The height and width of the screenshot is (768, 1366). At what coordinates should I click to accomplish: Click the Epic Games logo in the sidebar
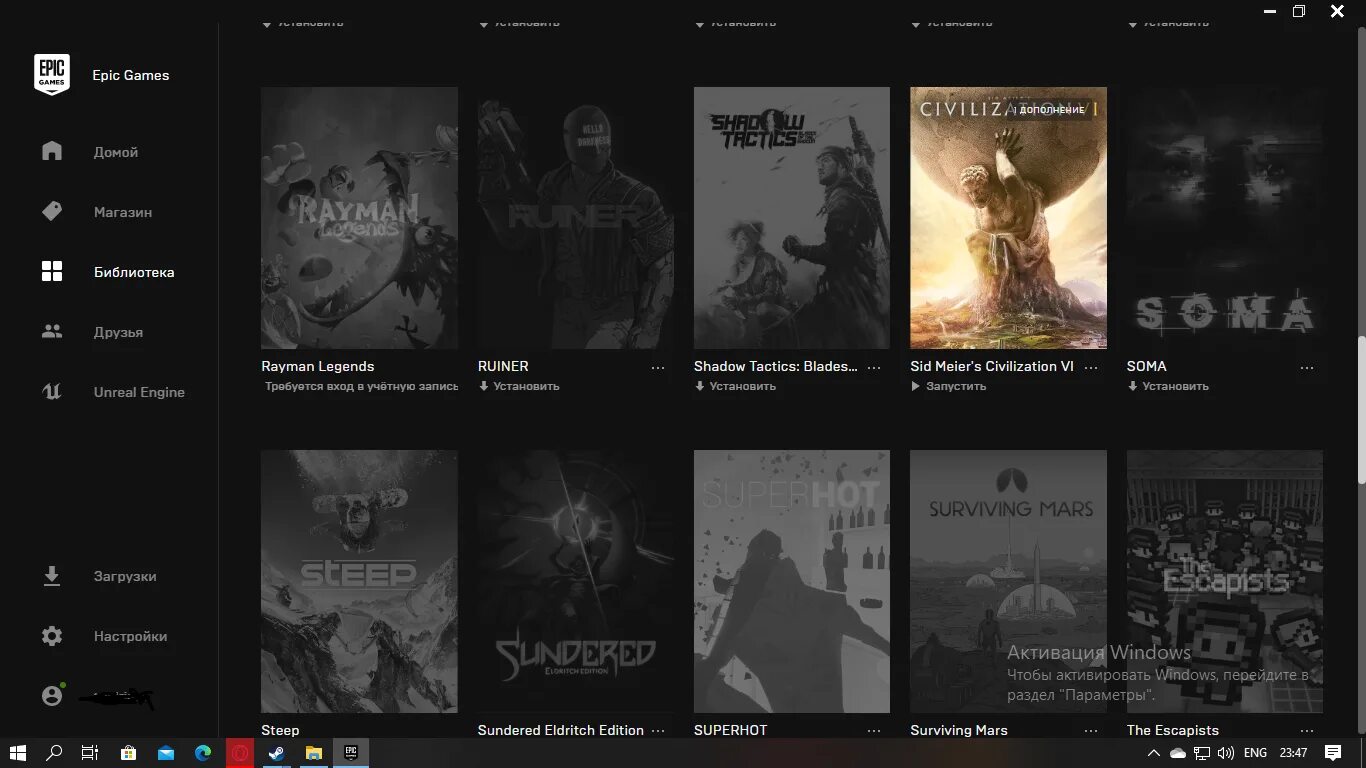[x=52, y=75]
